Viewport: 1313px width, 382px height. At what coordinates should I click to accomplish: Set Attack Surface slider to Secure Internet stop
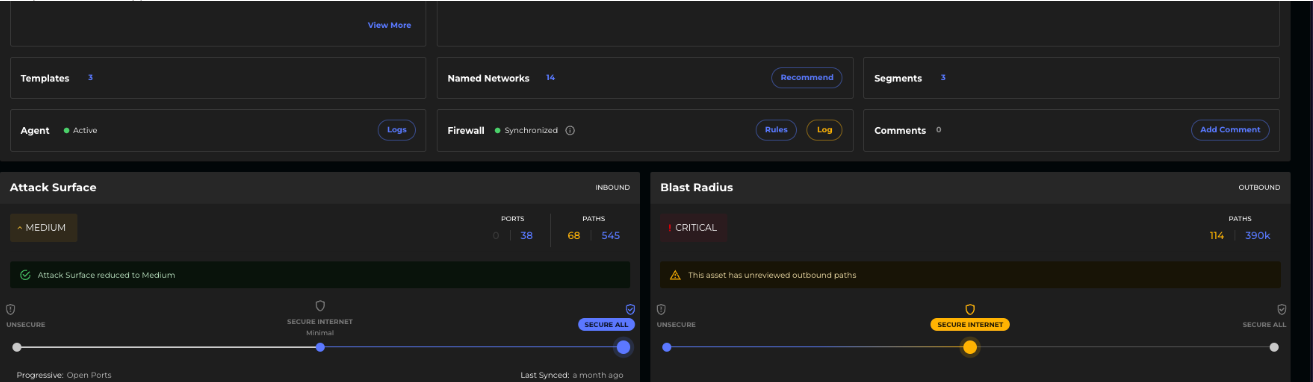(x=320, y=347)
